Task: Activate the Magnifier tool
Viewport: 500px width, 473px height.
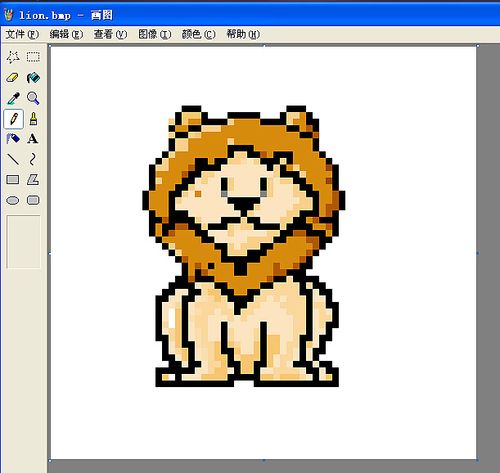Action: 33,98
